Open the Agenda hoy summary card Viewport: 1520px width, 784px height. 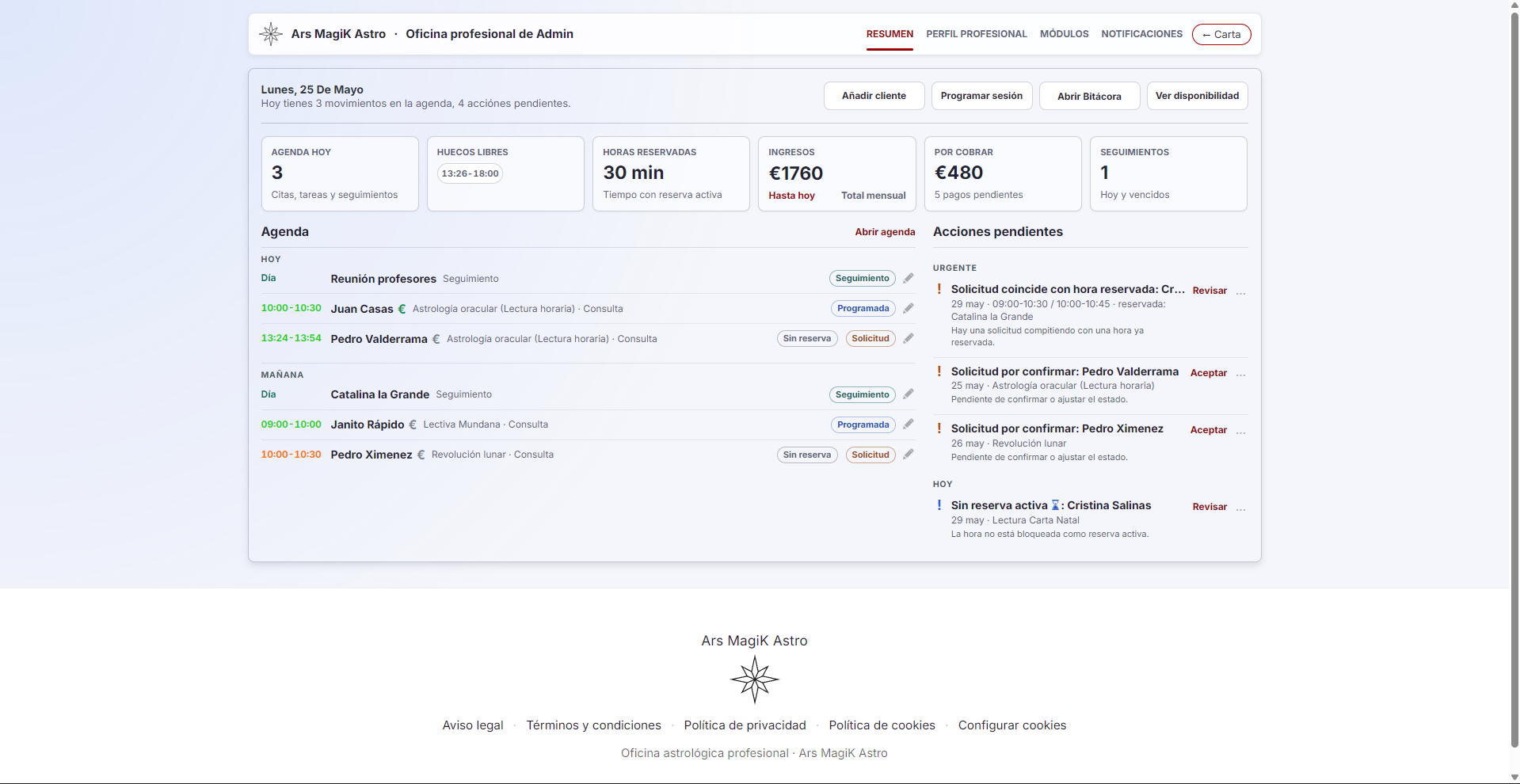(340, 173)
